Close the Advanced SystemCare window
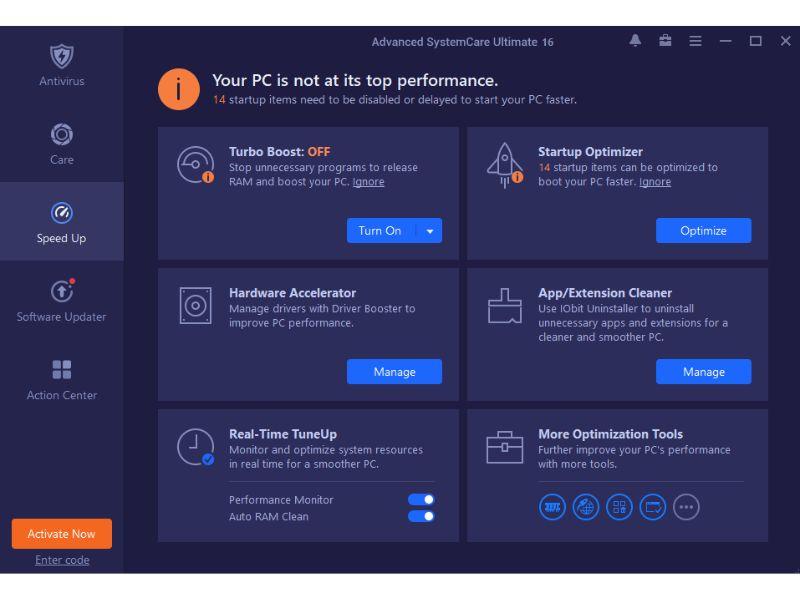 click(786, 41)
